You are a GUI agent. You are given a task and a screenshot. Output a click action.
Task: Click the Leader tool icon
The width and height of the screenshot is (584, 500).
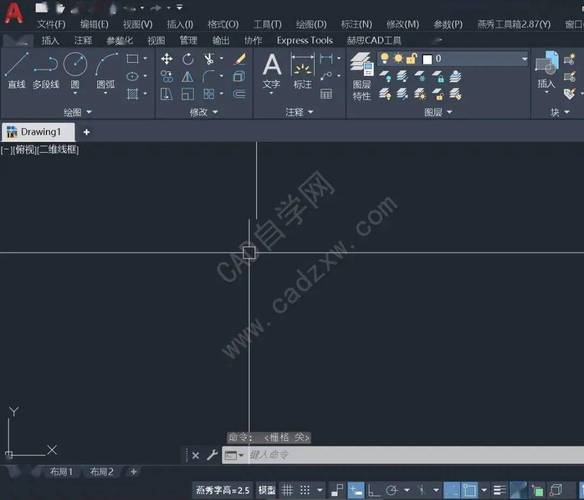click(x=326, y=76)
